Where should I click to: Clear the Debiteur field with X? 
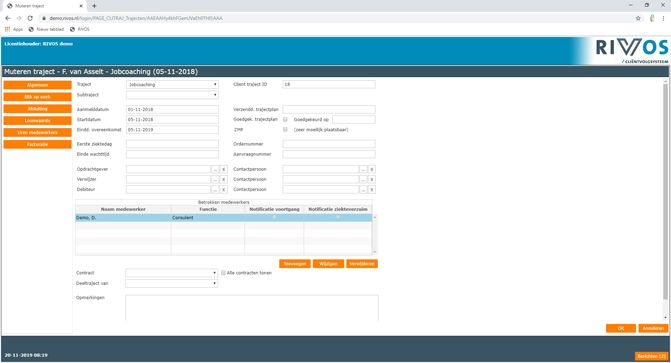(x=223, y=190)
